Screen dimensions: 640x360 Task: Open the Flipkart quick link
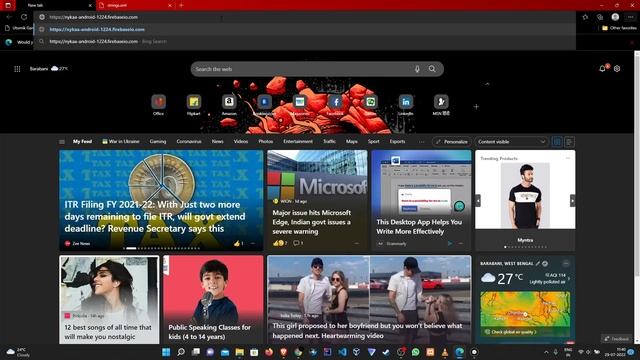pos(194,104)
